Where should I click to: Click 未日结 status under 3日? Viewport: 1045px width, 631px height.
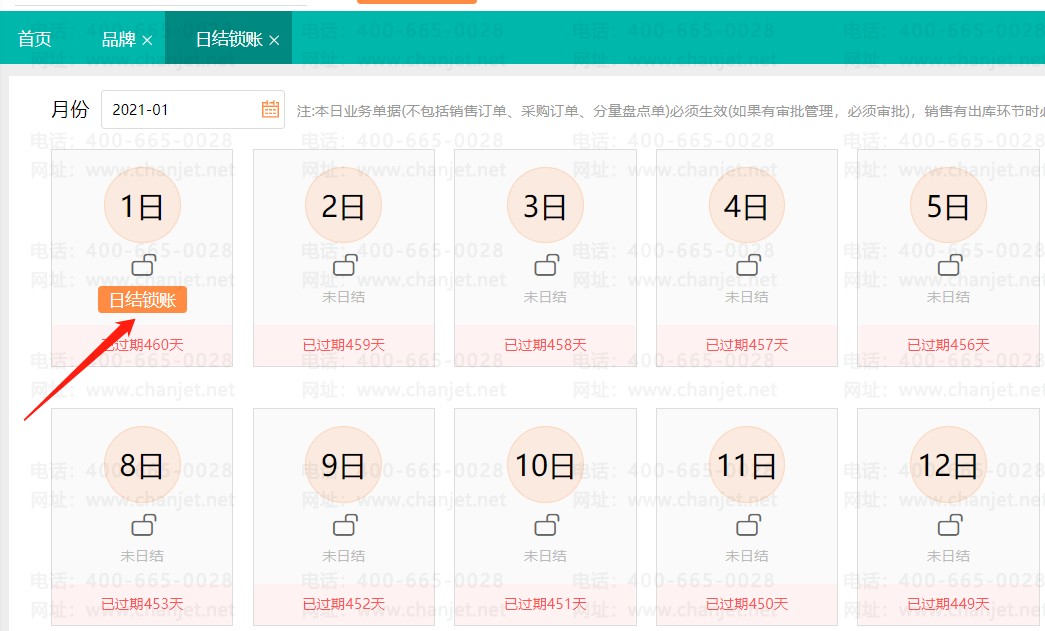(x=545, y=297)
